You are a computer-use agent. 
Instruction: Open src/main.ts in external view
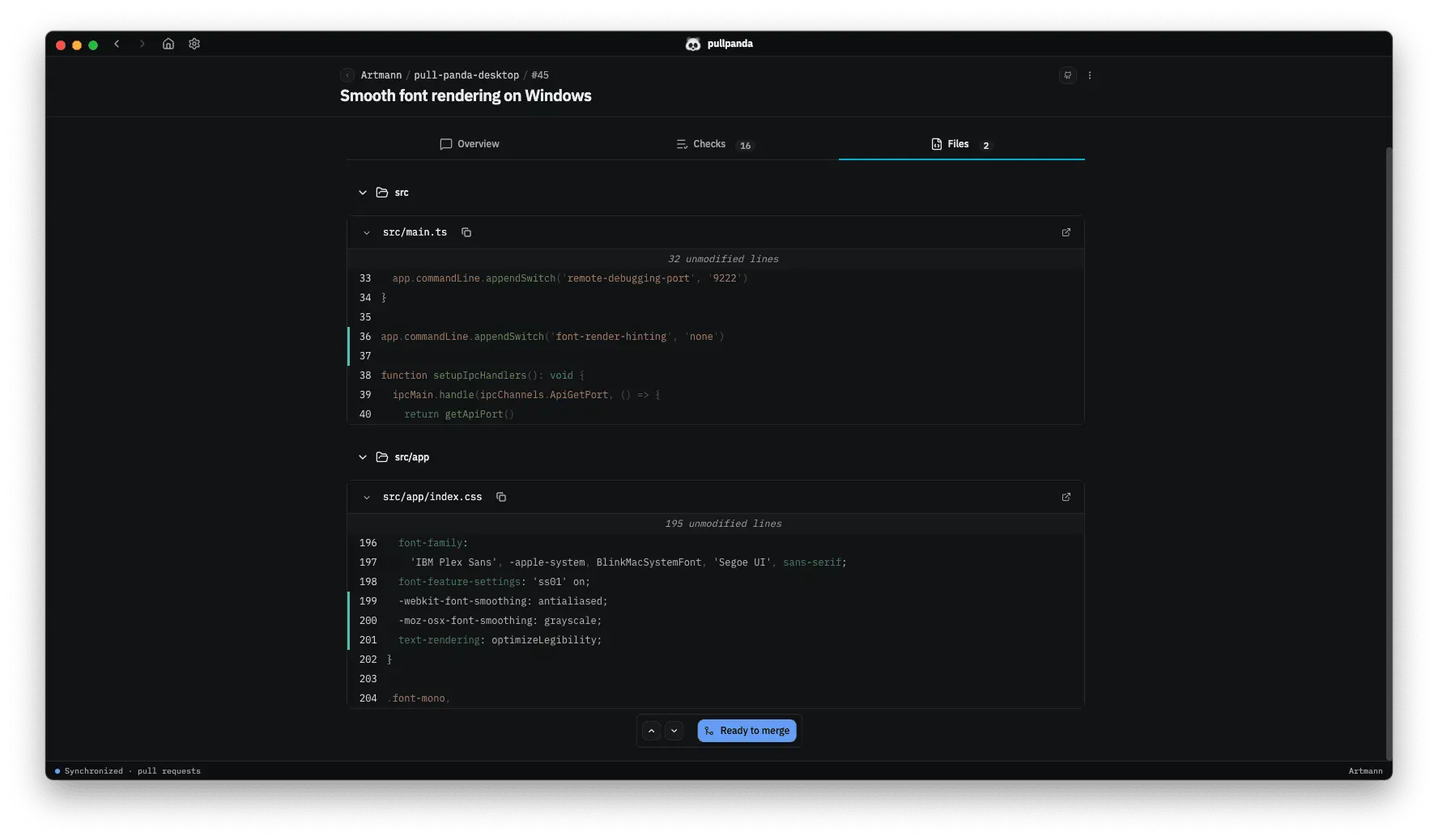pyautogui.click(x=1066, y=232)
